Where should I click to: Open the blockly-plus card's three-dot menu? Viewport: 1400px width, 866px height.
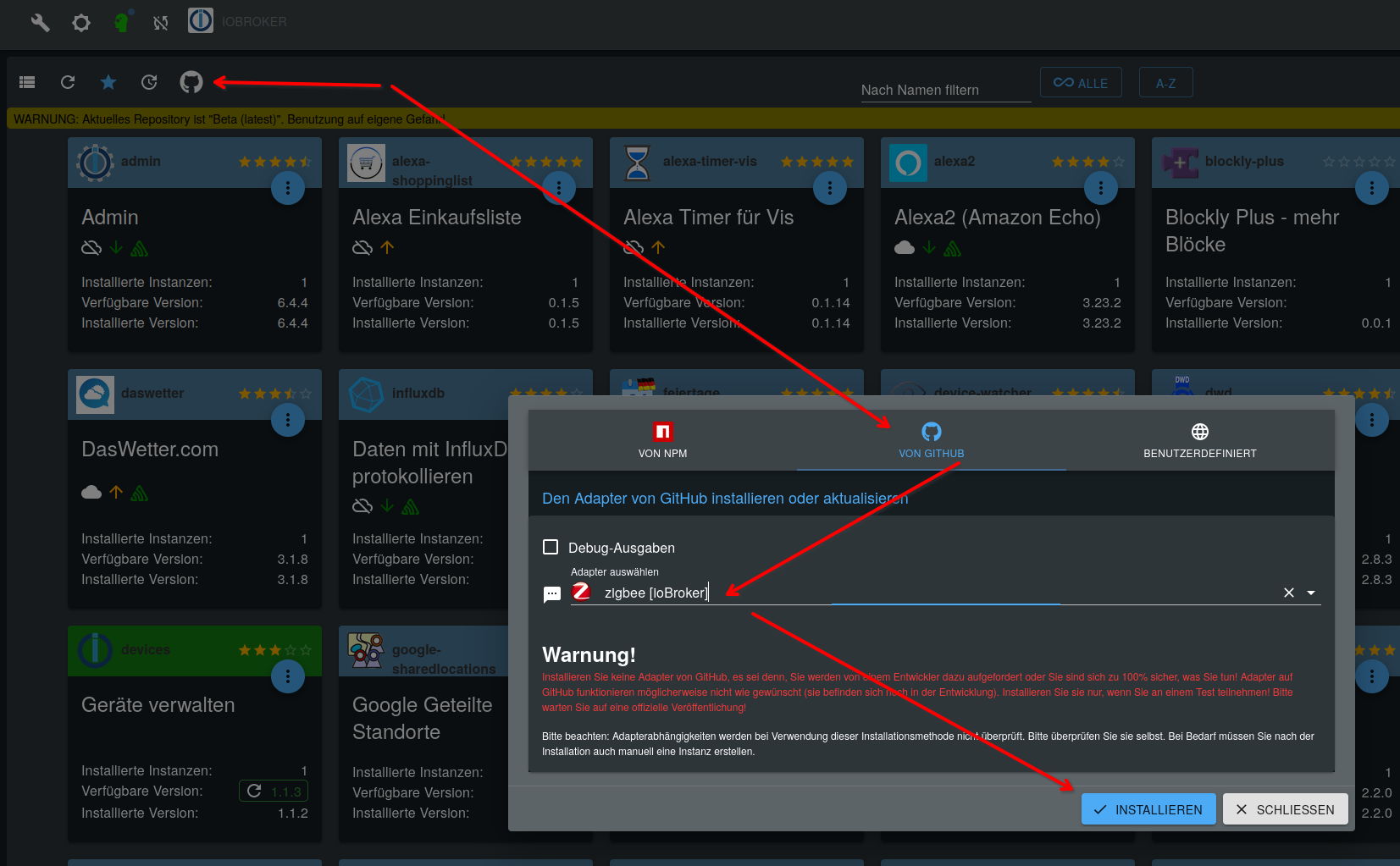click(x=1372, y=188)
